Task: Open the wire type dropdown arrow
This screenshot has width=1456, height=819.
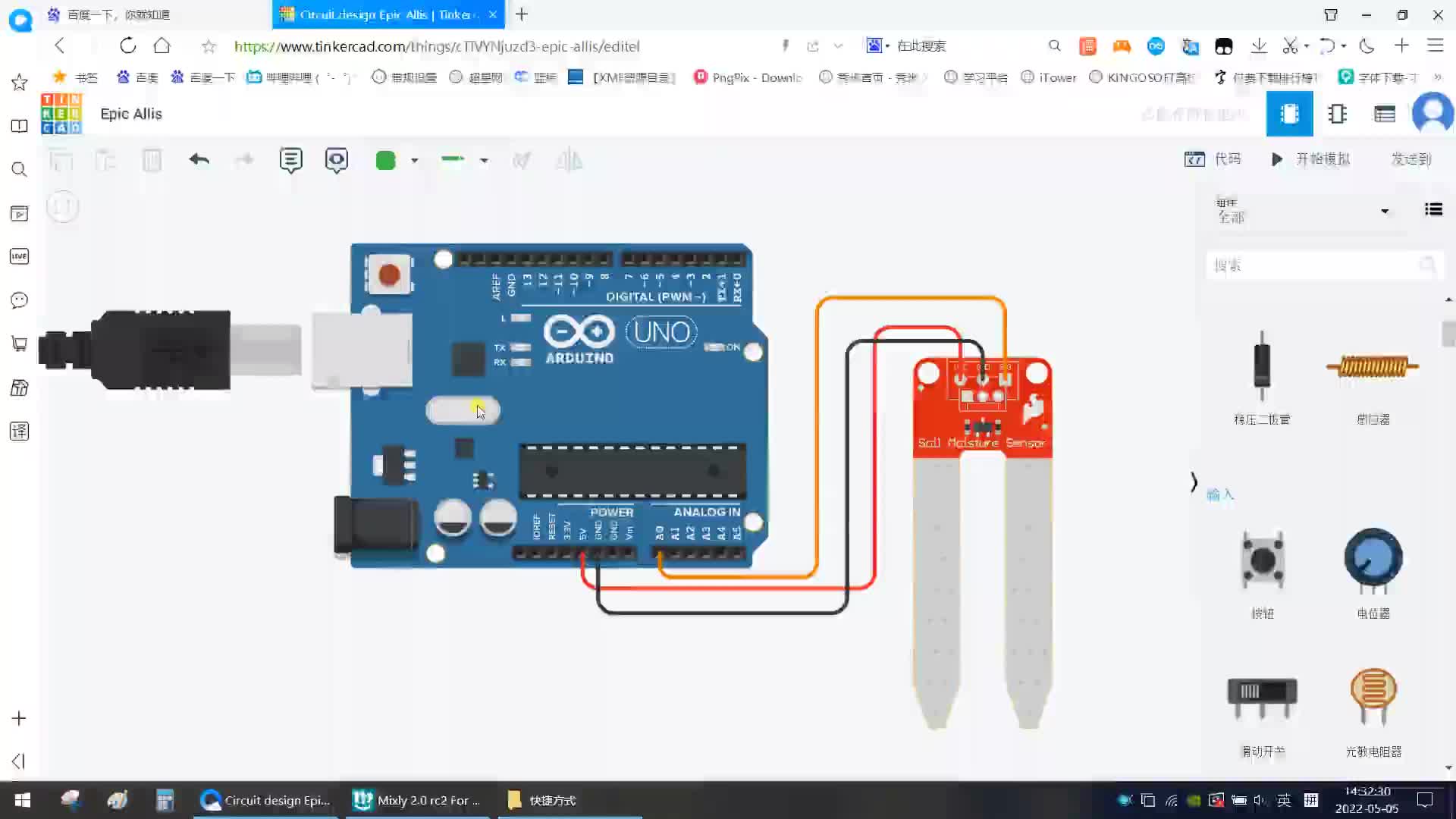Action: [x=484, y=161]
